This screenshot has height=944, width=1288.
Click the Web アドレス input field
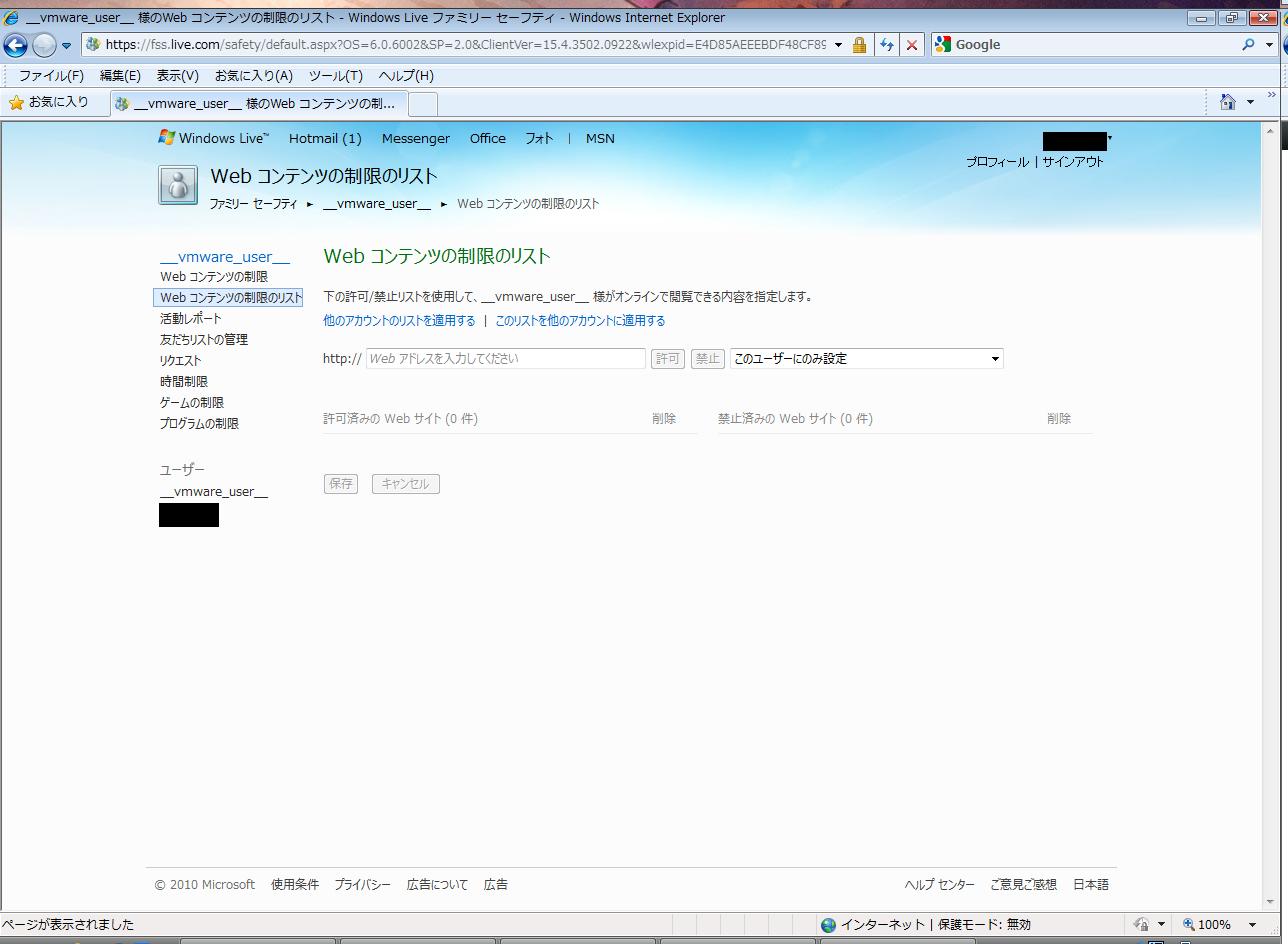pyautogui.click(x=506, y=358)
